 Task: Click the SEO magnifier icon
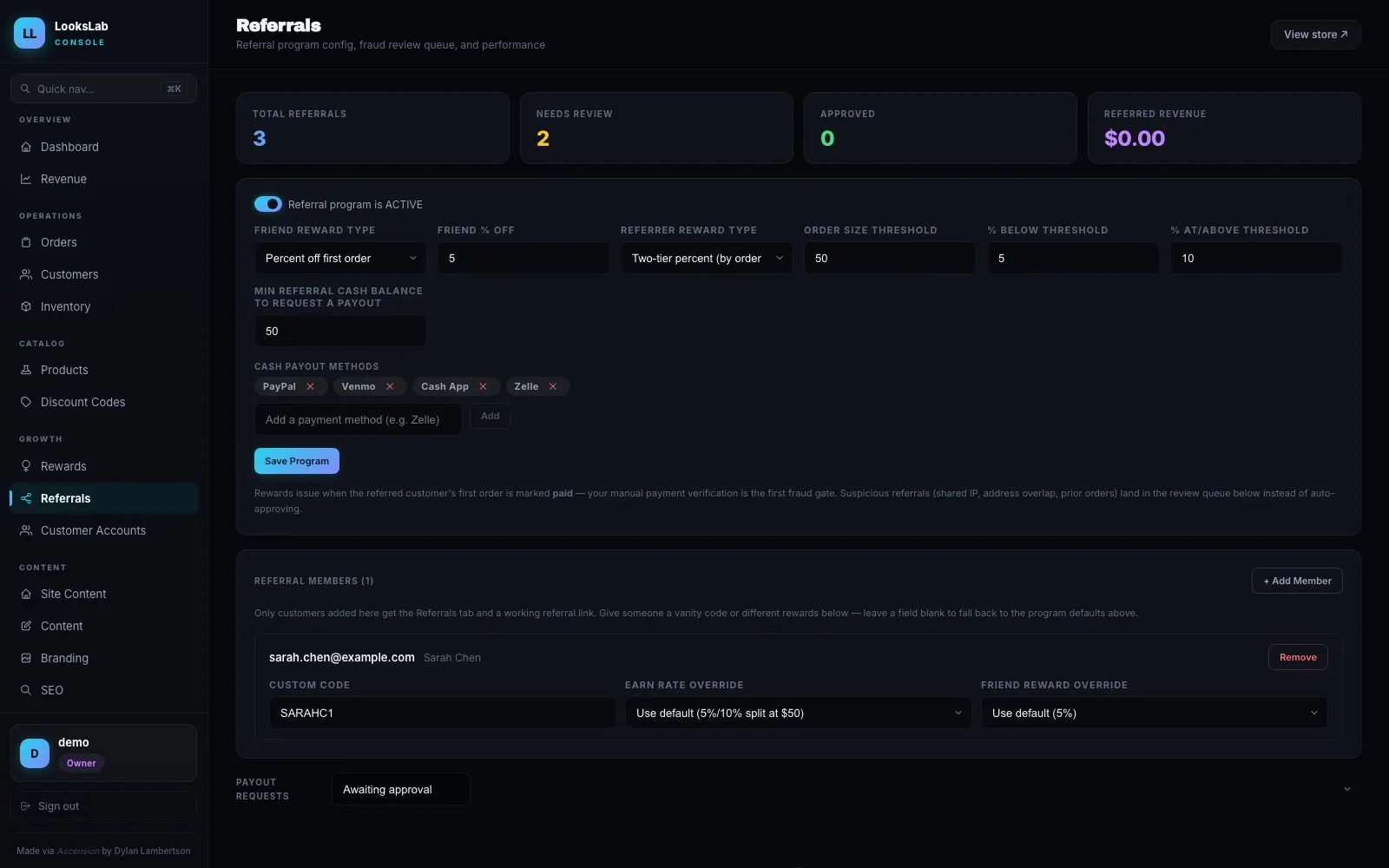coord(26,690)
